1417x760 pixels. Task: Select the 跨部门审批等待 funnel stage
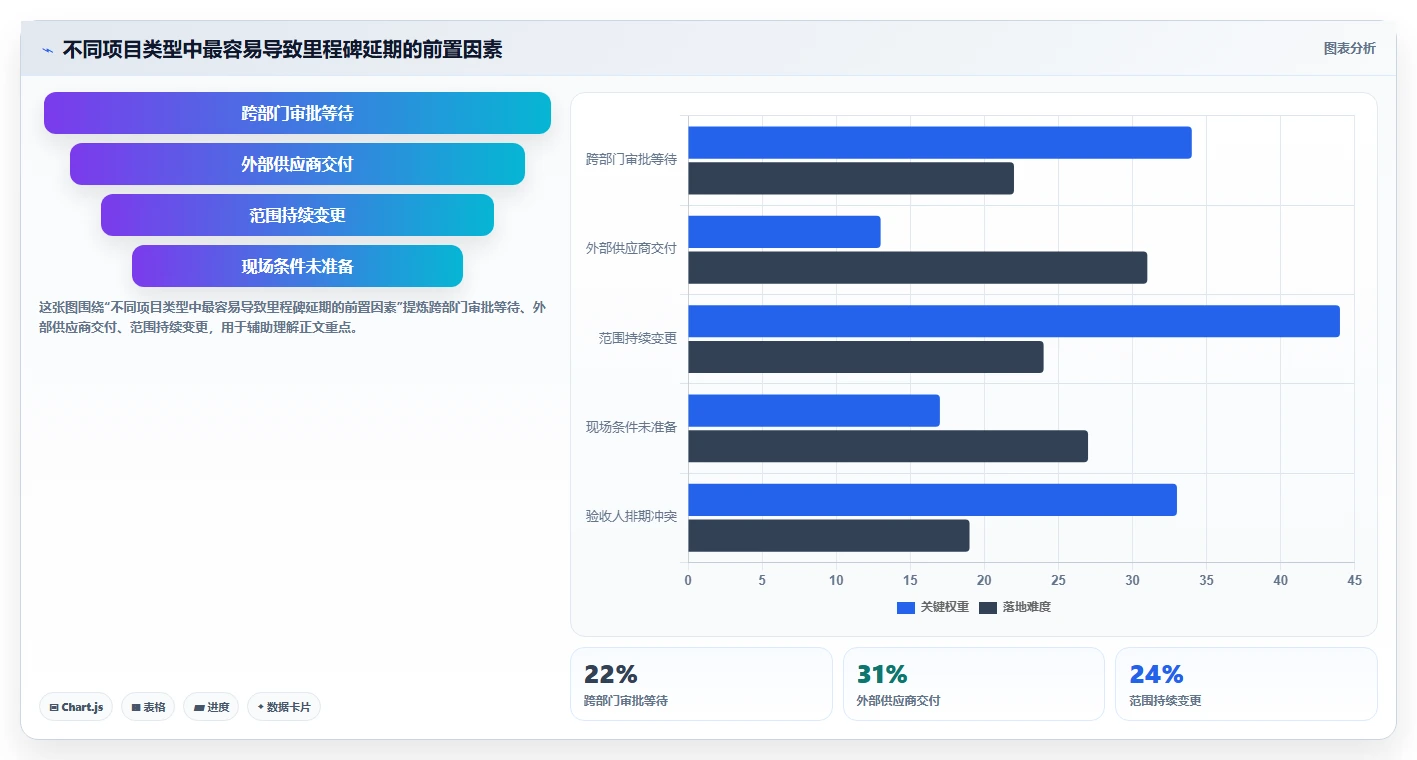click(297, 113)
